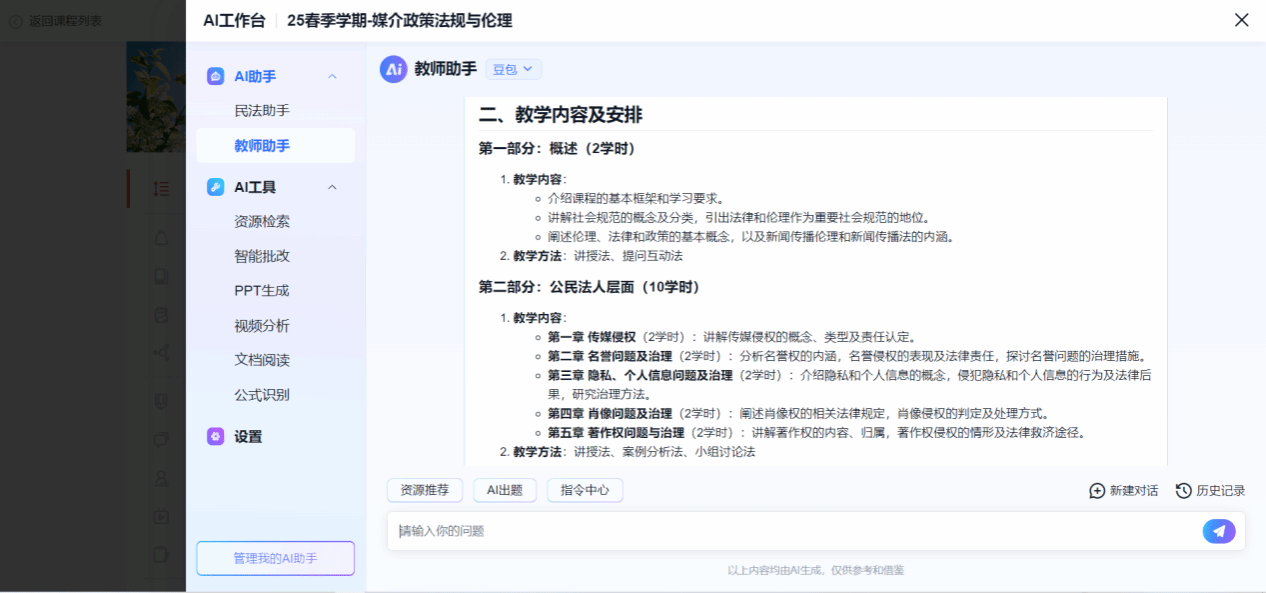Open the 豆包 model dropdown
Image resolution: width=1266 pixels, height=593 pixels.
tap(513, 69)
